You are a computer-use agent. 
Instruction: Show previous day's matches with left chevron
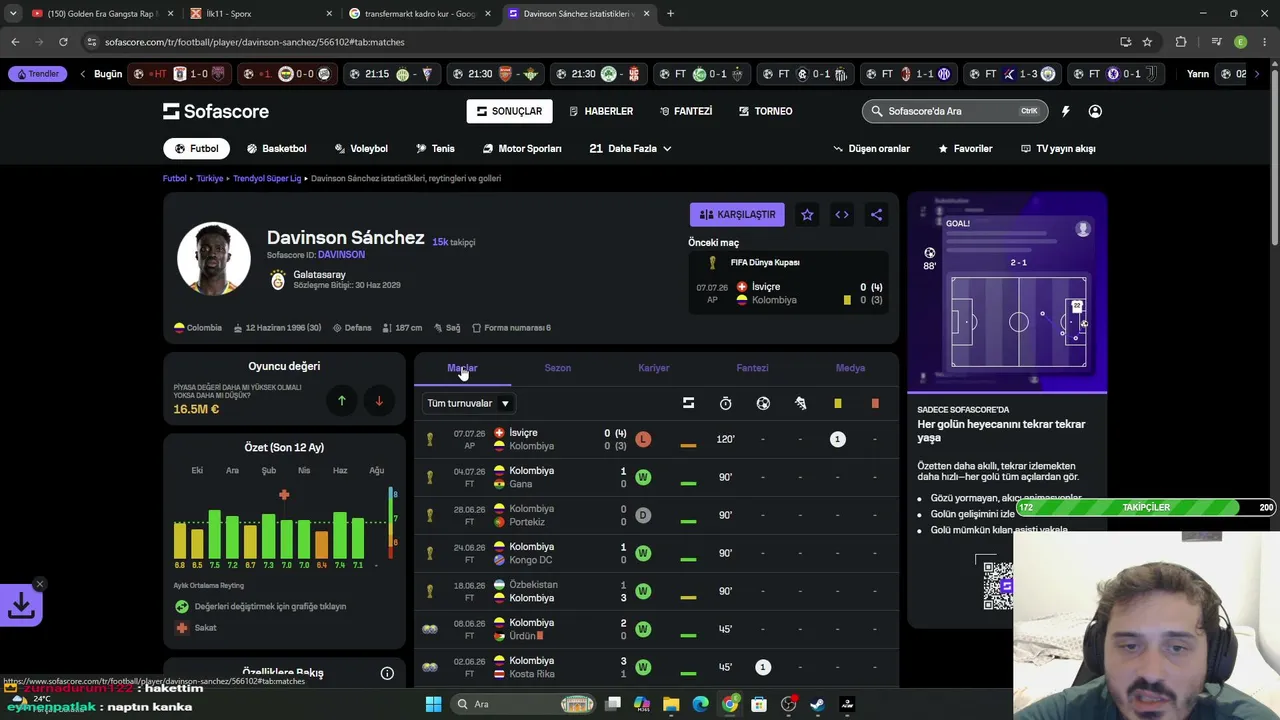tap(84, 74)
